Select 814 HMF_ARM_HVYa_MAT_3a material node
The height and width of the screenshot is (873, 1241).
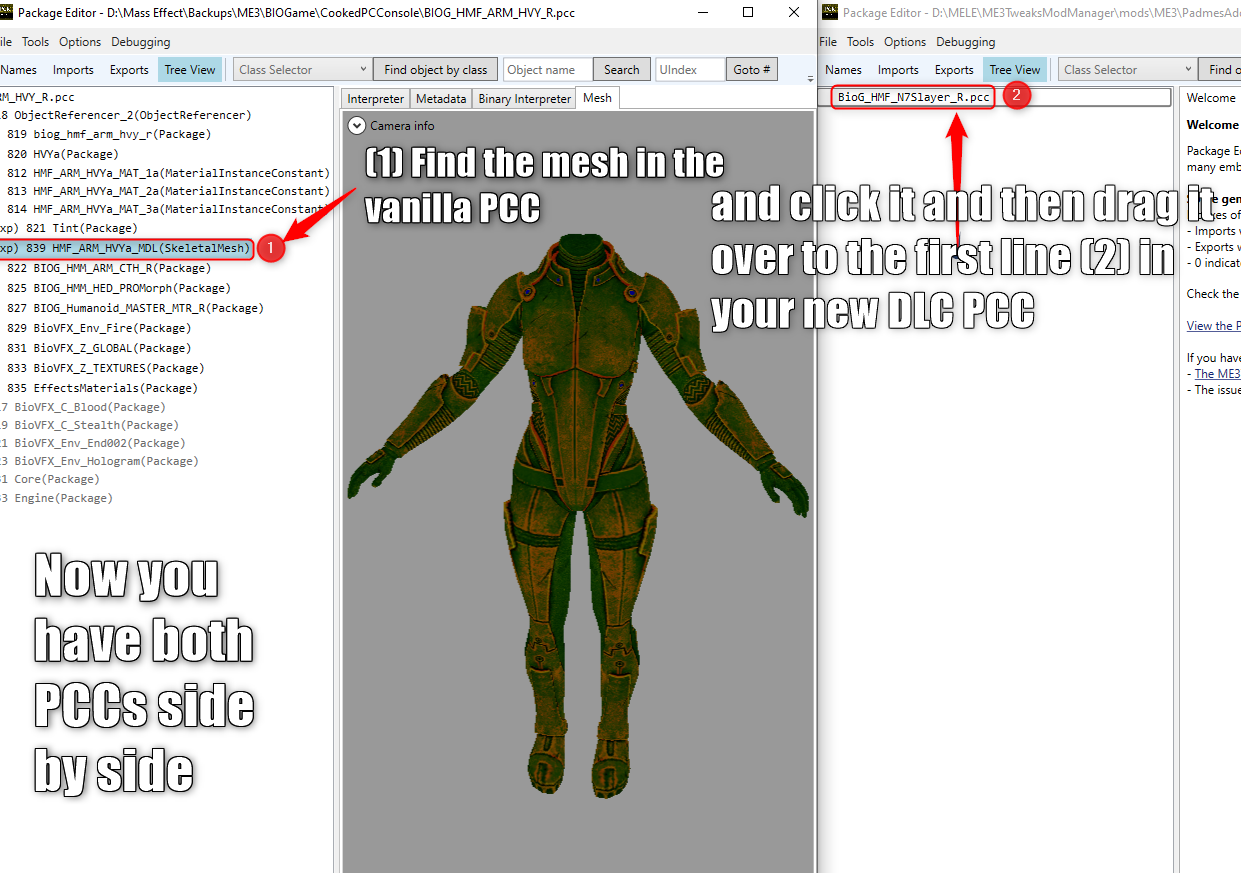(x=168, y=209)
